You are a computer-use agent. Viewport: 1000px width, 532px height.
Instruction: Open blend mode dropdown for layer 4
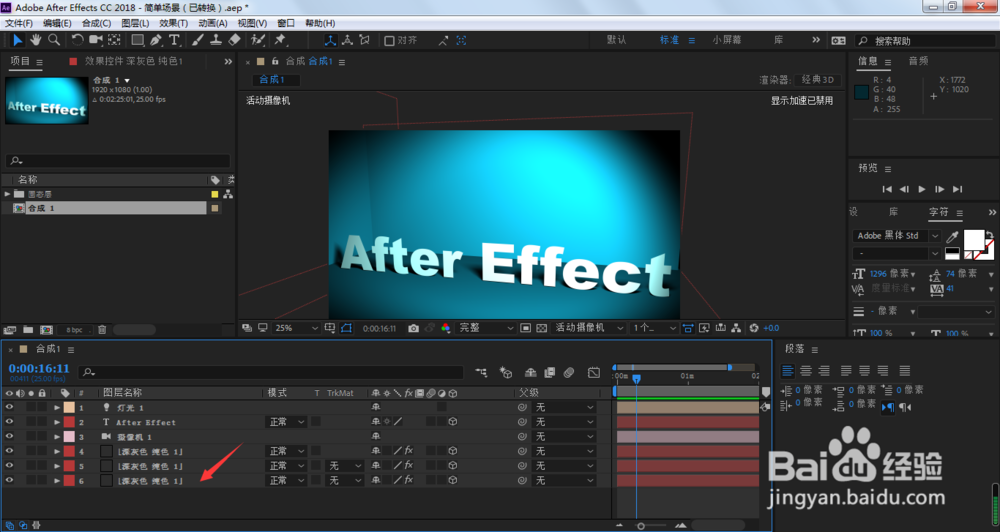[x=286, y=451]
